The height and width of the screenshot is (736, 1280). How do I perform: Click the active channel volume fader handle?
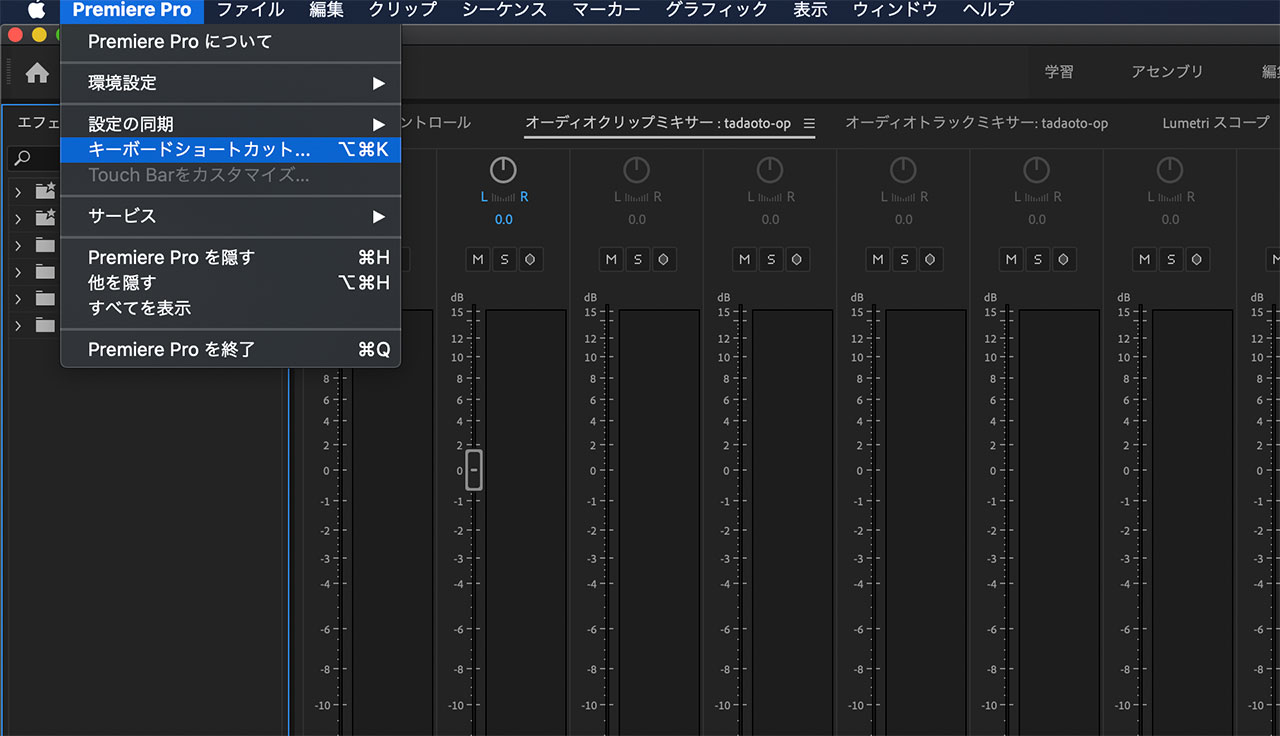(x=474, y=470)
